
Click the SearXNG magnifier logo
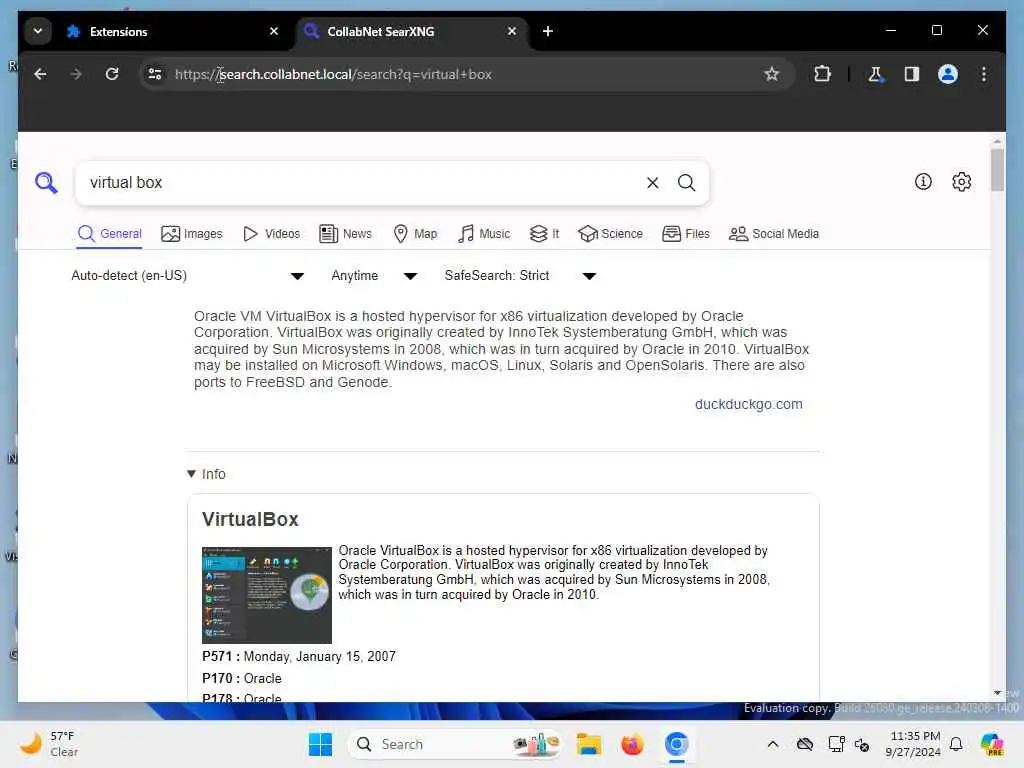(x=46, y=183)
